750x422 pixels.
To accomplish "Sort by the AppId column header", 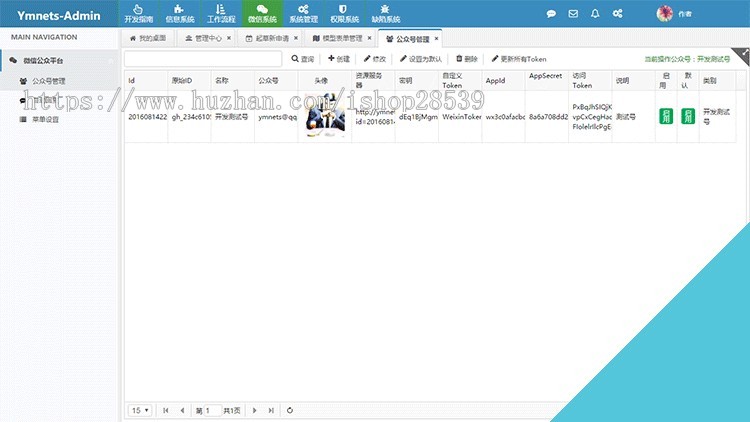I will point(503,80).
